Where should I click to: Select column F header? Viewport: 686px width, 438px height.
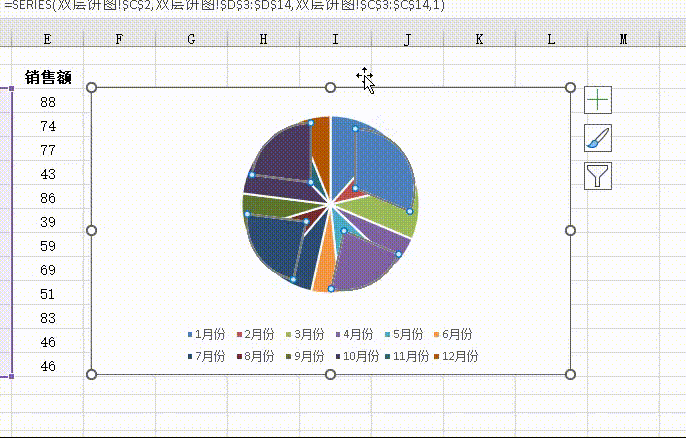click(x=119, y=39)
